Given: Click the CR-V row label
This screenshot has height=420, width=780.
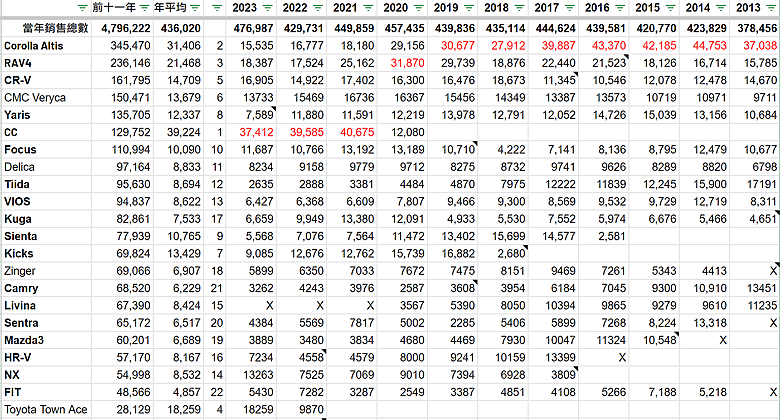Looking at the screenshot, I should coord(17,80).
